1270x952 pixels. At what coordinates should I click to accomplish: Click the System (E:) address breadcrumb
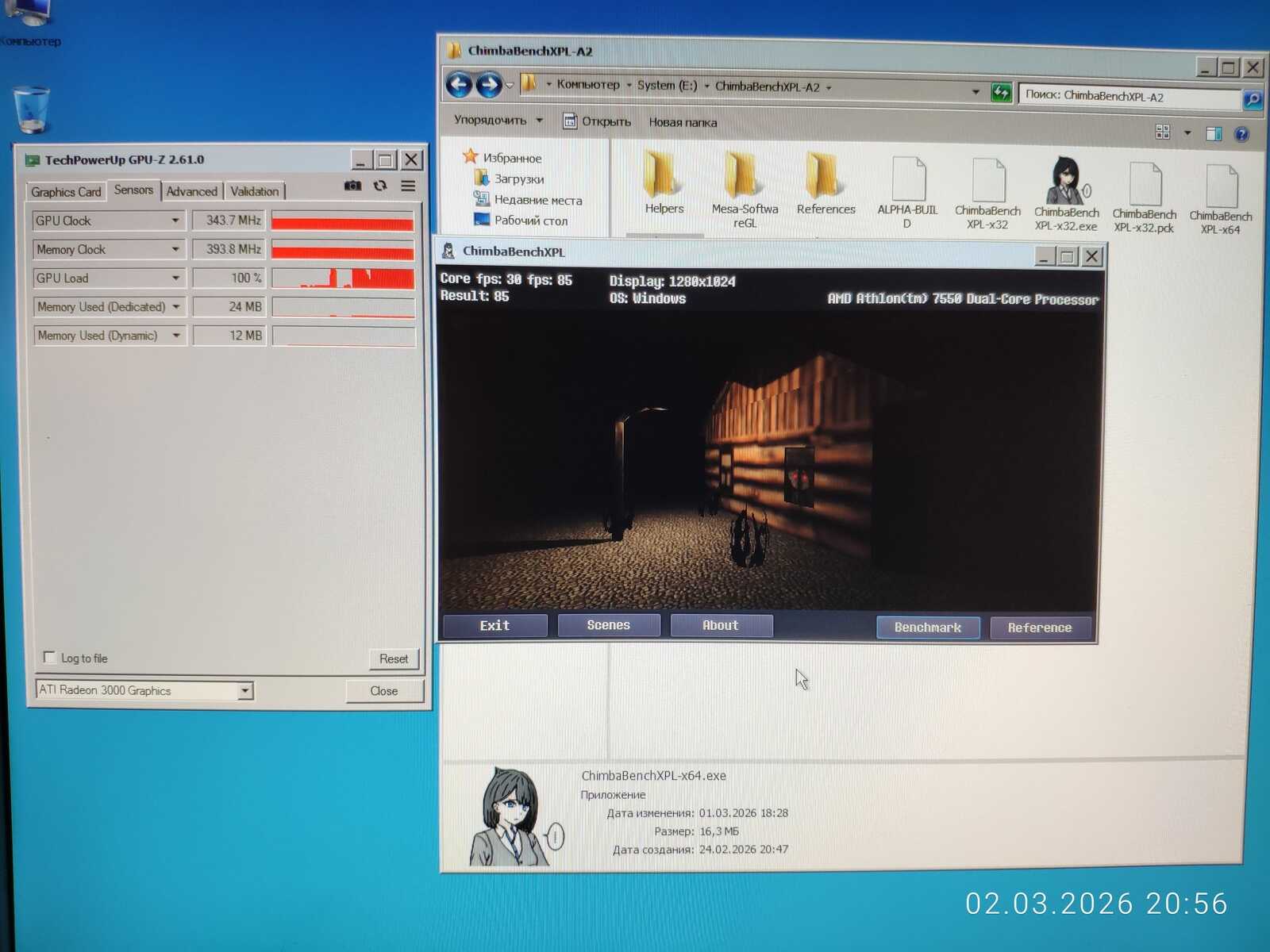(667, 85)
